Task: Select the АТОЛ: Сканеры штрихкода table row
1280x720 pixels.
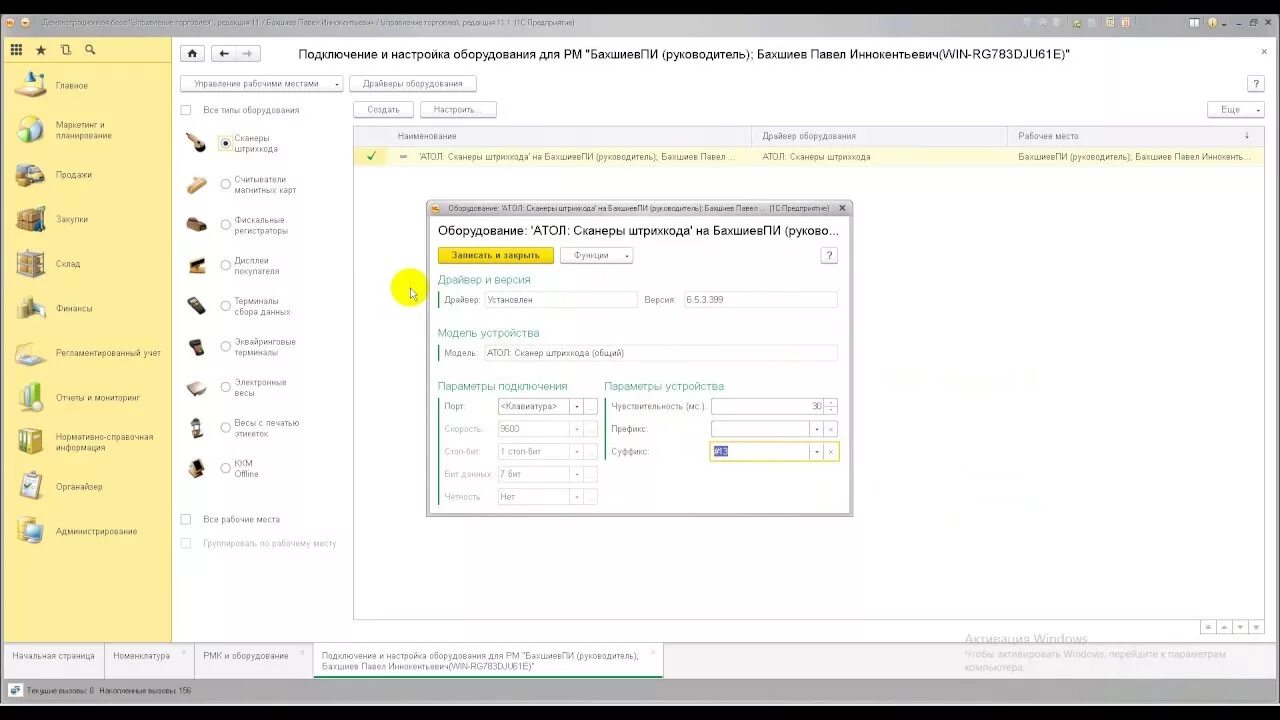Action: pos(808,156)
